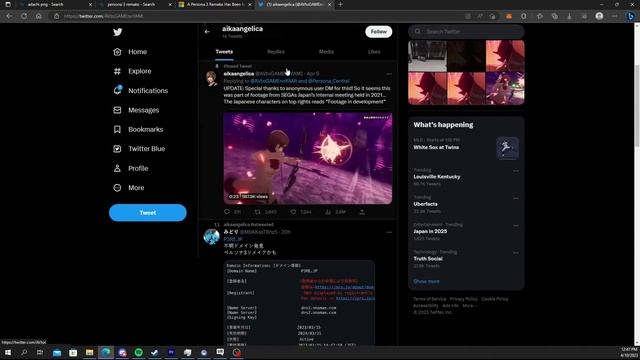The image size is (640, 360).
Task: Click Show more under What's happening
Action: click(426, 281)
